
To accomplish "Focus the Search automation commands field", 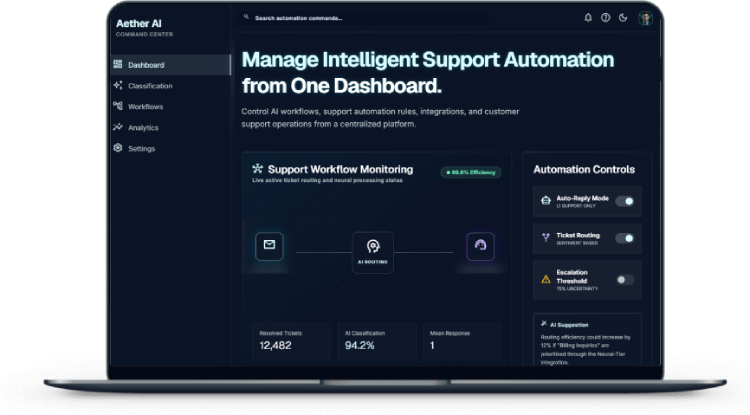I will (x=364, y=18).
